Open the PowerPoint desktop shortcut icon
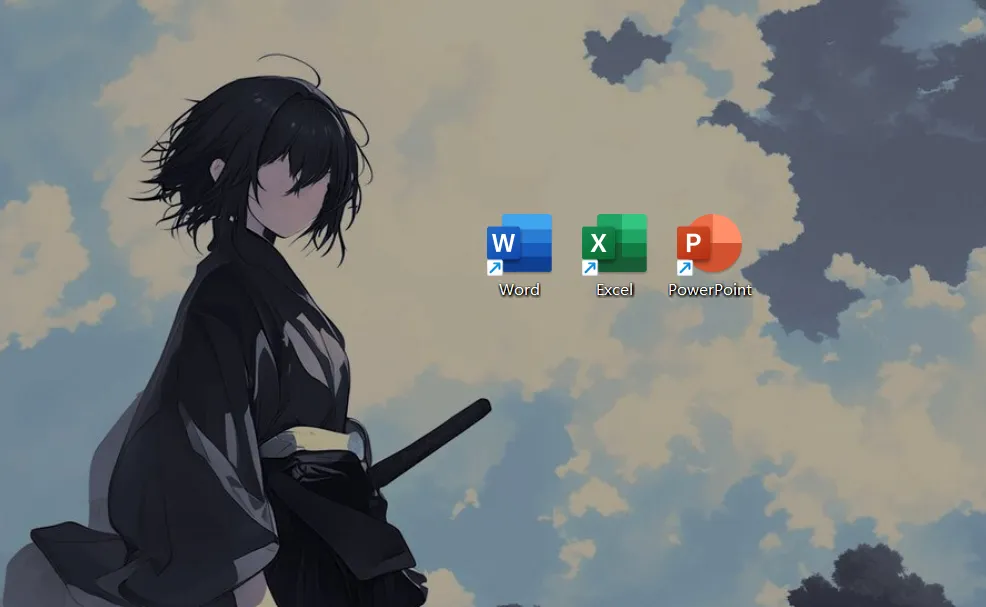 709,244
